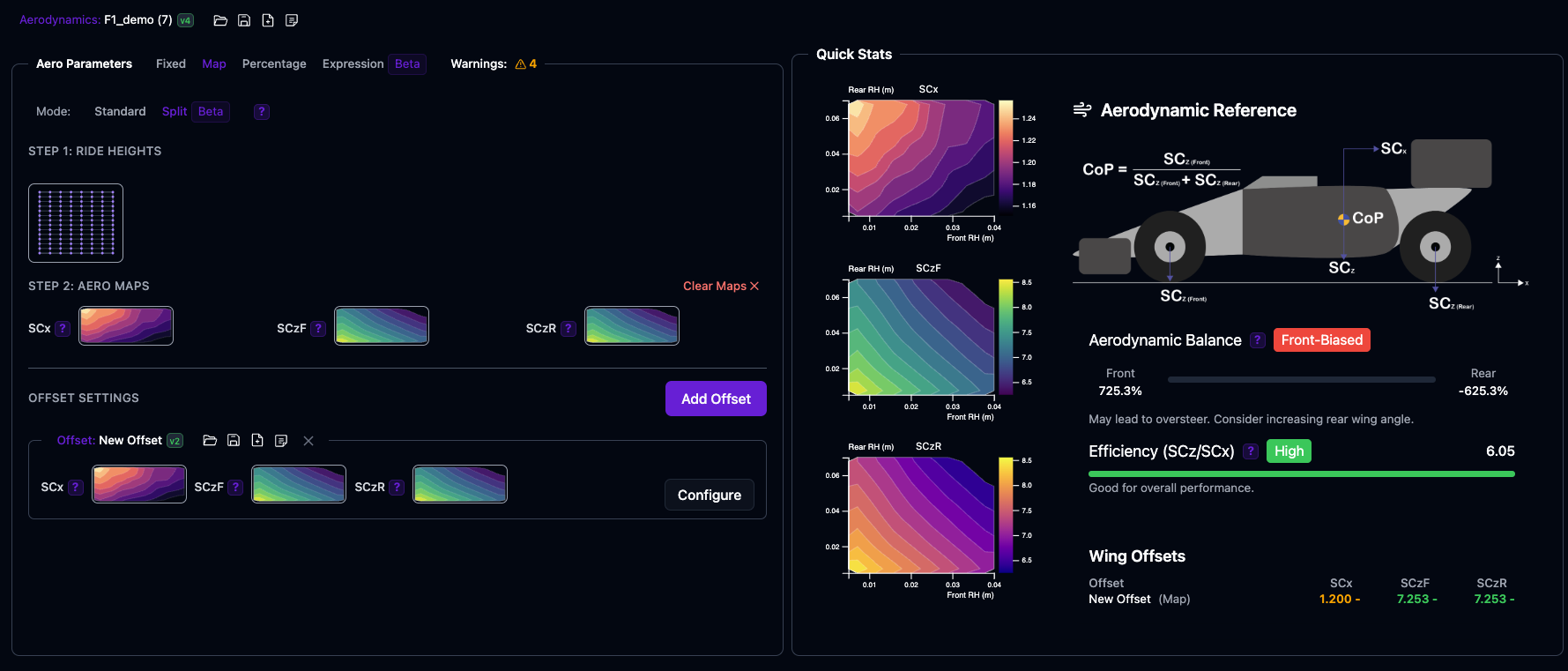
Task: Open the help icon for Step 2 SCzR
Action: [x=568, y=329]
